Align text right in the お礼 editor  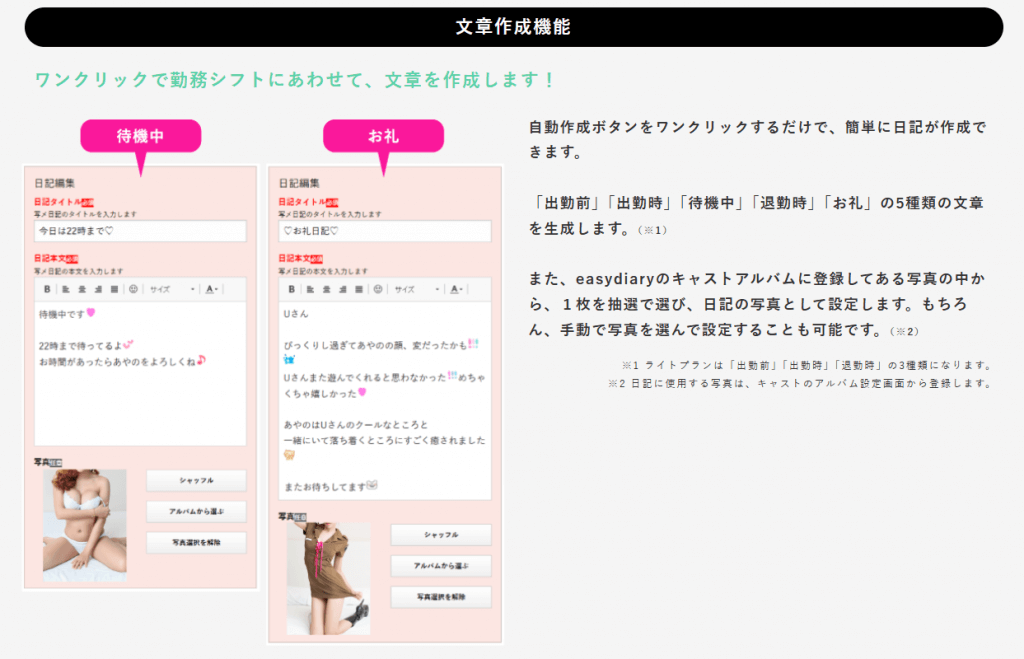[342, 289]
